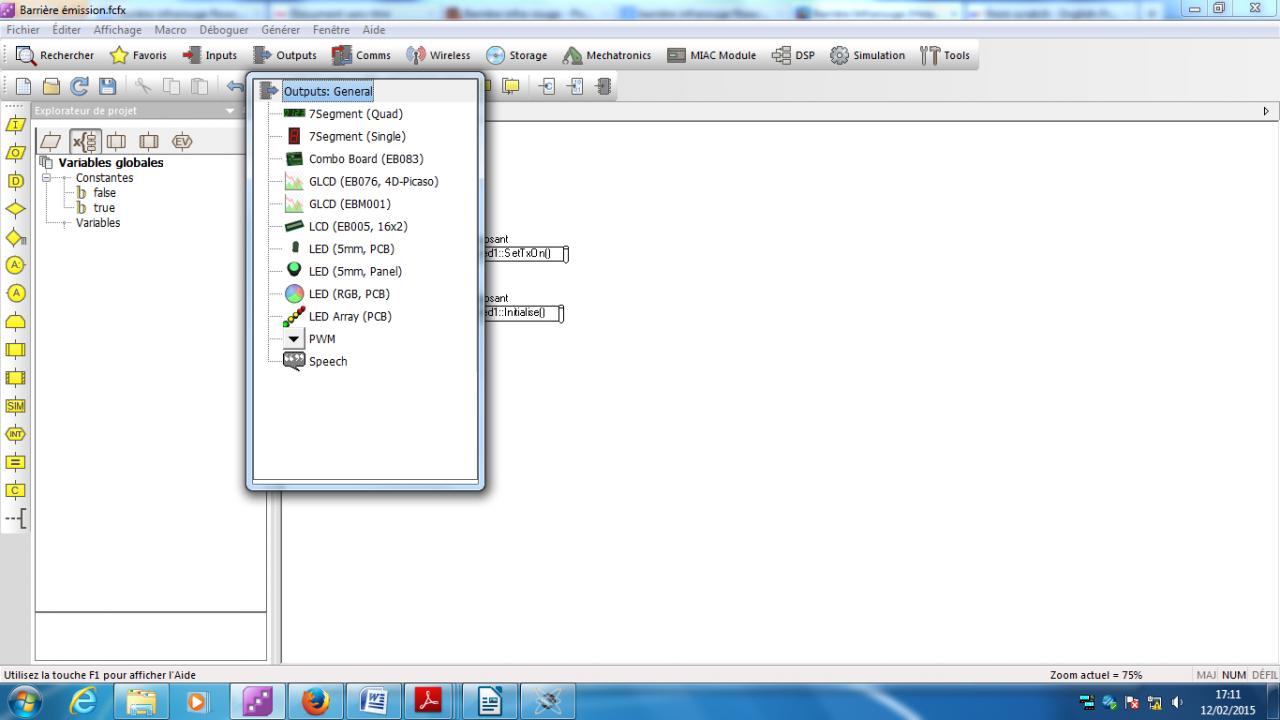This screenshot has width=1280, height=720.
Task: Save the project with the floppy icon
Action: tap(107, 87)
